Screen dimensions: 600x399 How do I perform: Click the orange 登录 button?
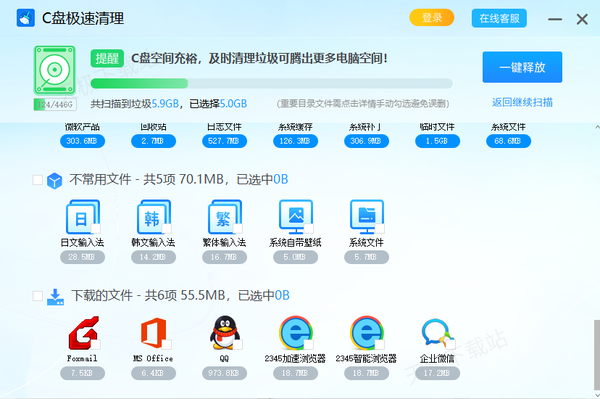coord(432,18)
